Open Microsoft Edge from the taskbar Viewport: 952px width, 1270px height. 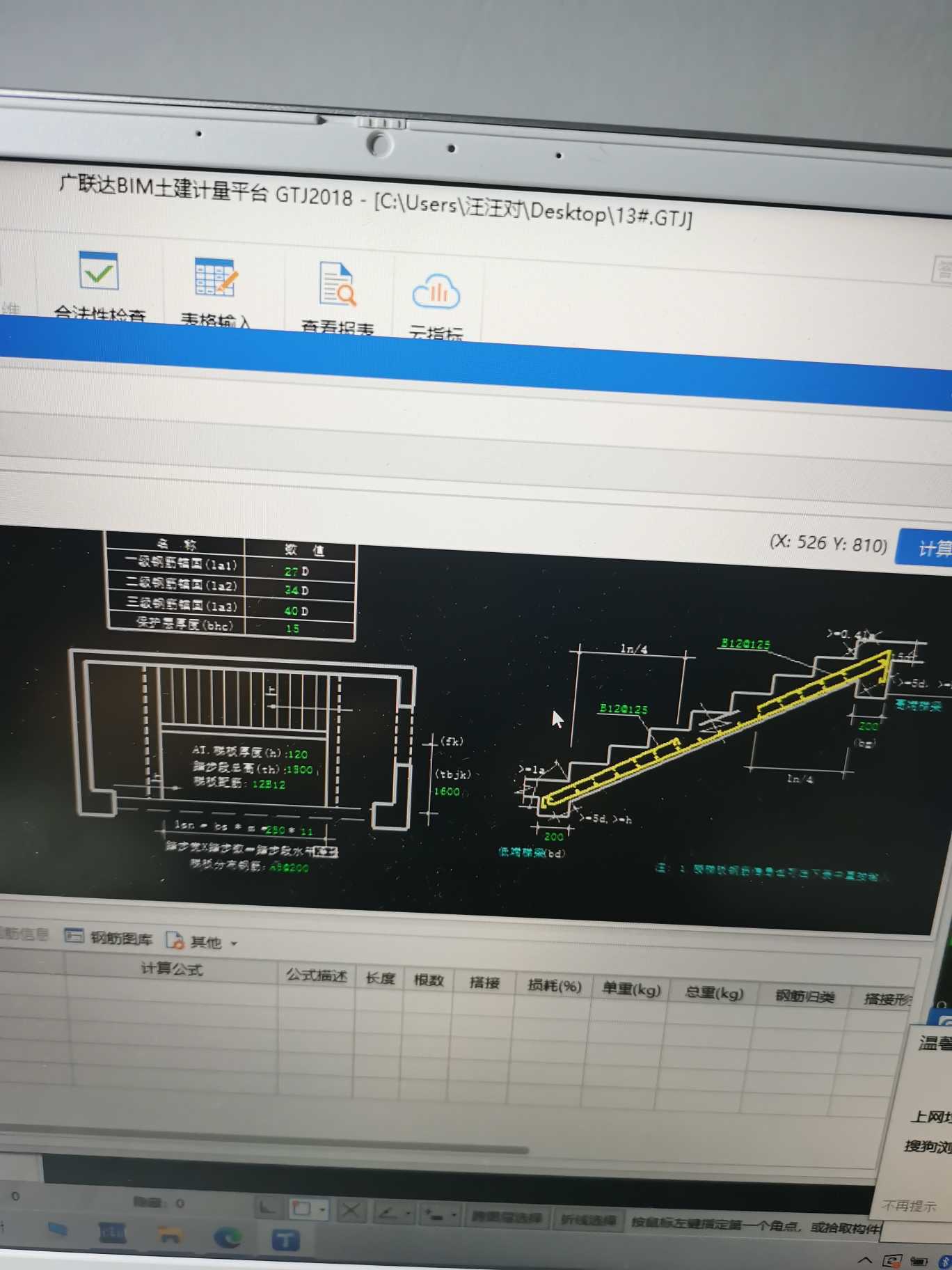click(228, 1237)
